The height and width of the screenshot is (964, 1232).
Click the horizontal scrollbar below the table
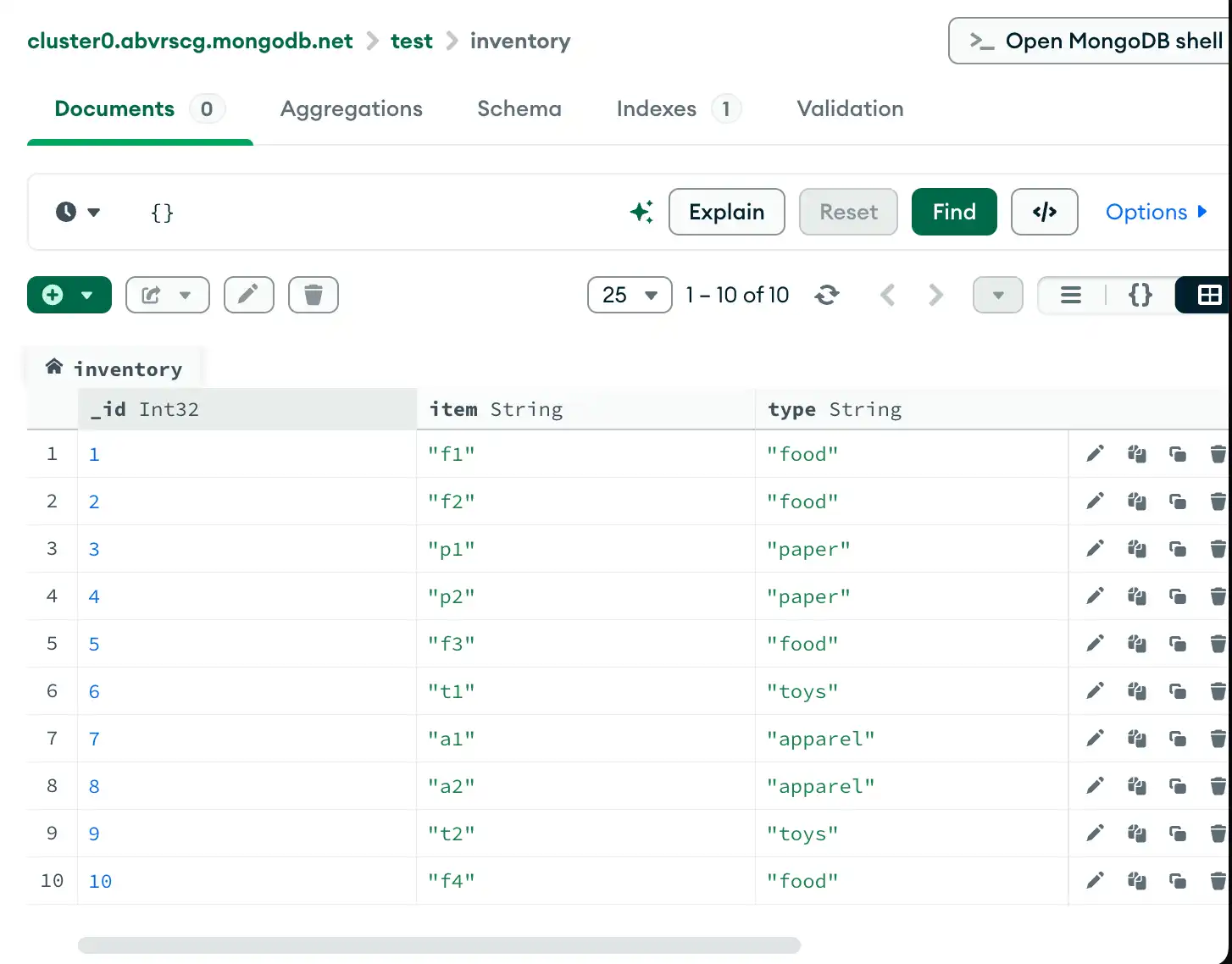click(439, 944)
